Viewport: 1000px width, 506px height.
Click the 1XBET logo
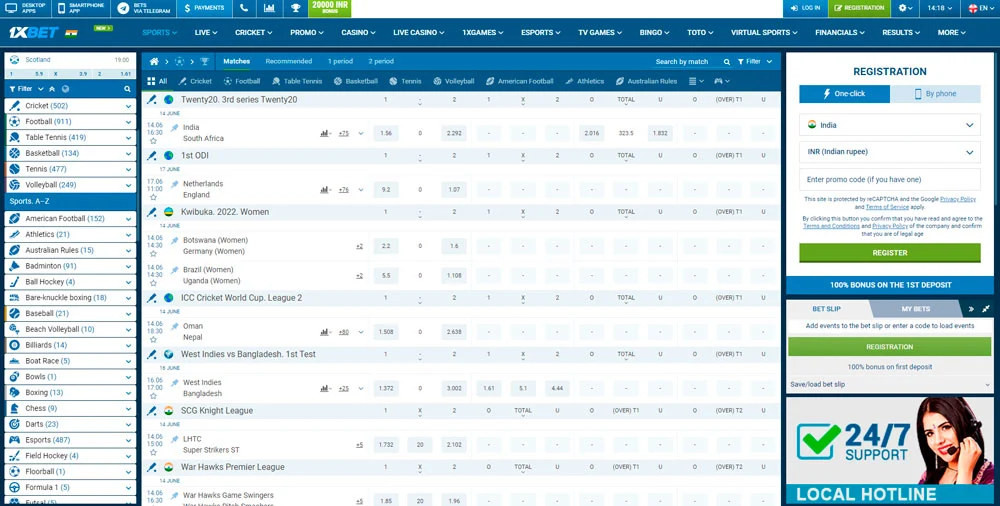coord(34,33)
